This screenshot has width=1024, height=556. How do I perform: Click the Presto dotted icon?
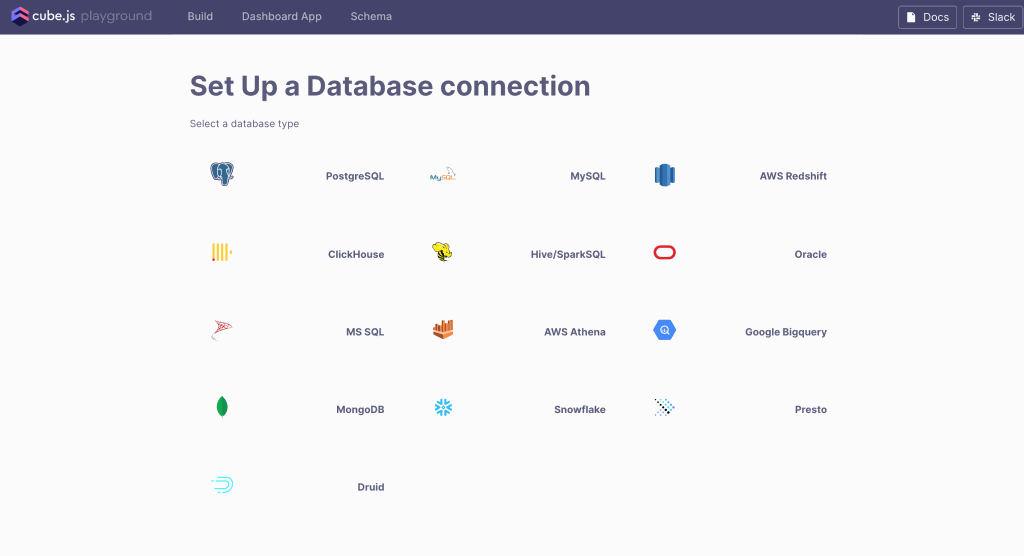click(664, 408)
